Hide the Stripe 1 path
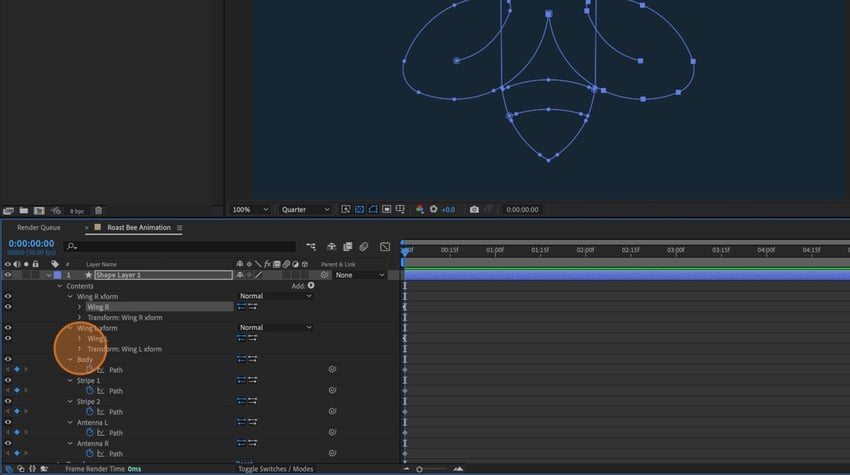850x475 pixels. click(x=8, y=380)
